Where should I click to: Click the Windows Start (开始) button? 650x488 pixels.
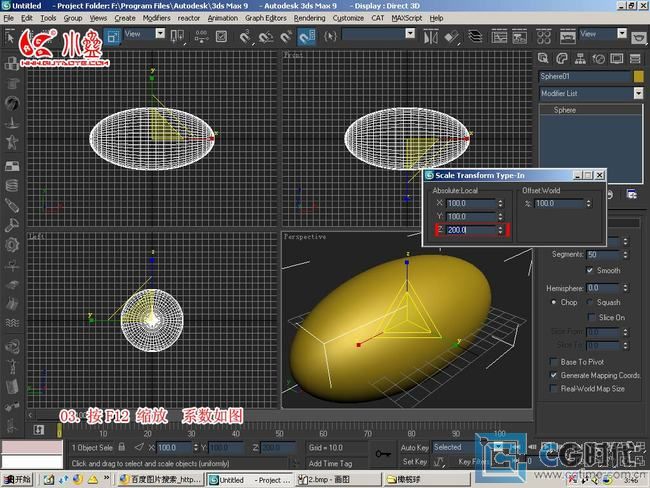coord(18,480)
